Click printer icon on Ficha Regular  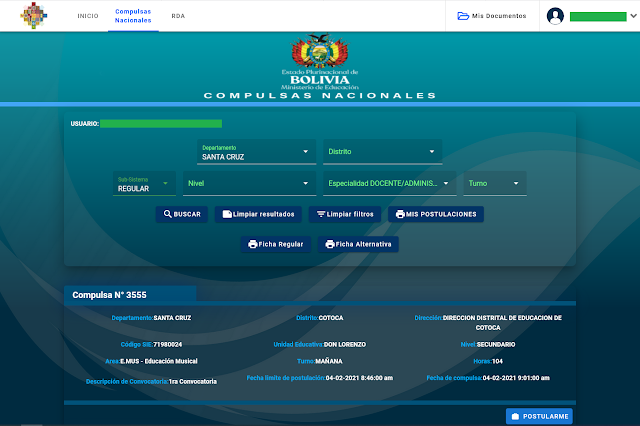point(253,244)
